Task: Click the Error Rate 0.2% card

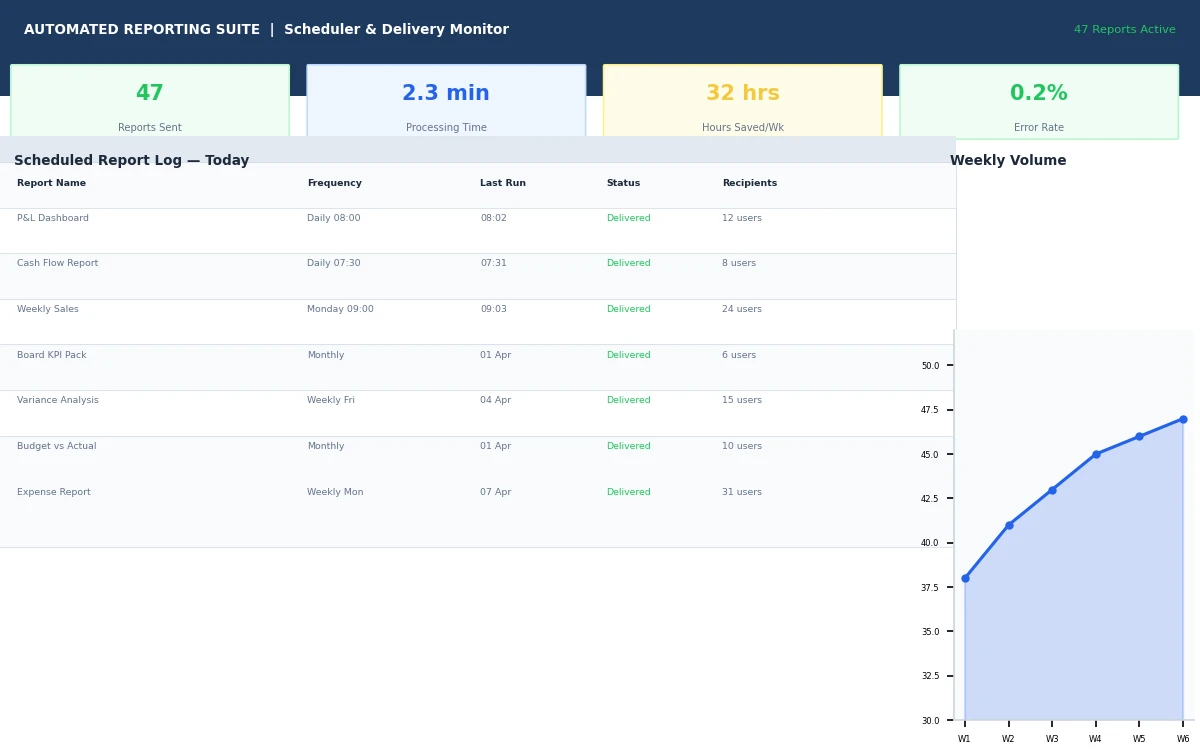Action: click(1039, 102)
